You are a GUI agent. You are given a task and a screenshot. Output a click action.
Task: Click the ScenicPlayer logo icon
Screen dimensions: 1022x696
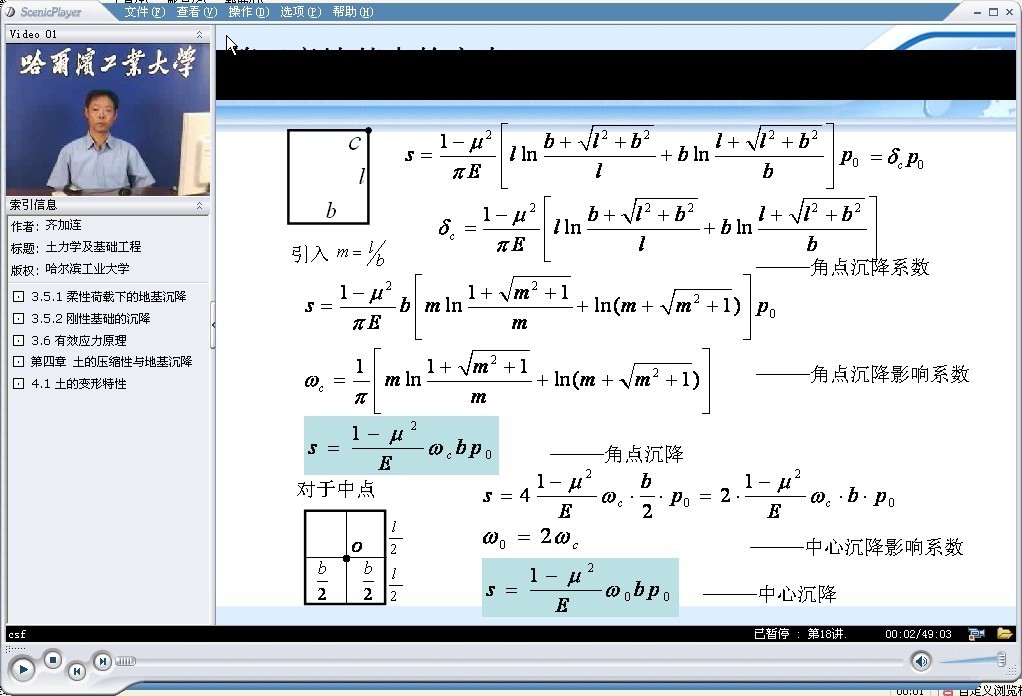[x=10, y=12]
